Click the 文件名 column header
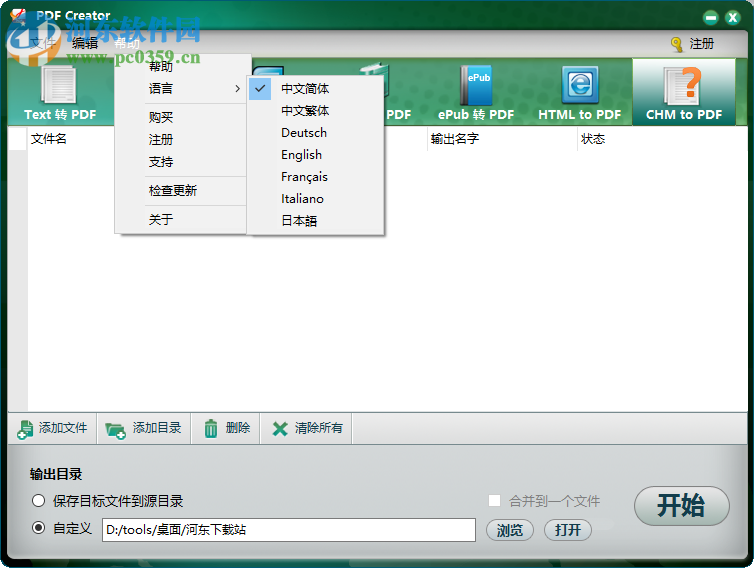This screenshot has height=568, width=754. tap(49, 139)
